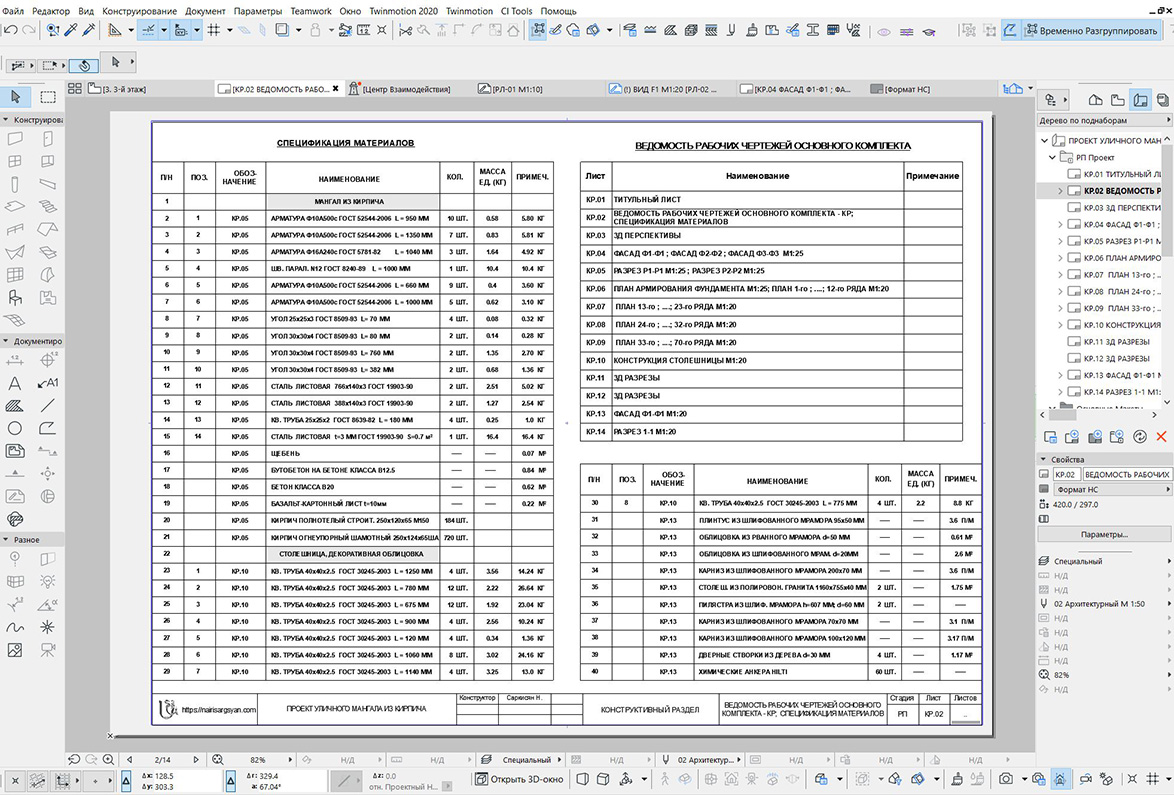1174x795 pixels.
Task: Collapse the РП Проект folder
Action: click(1052, 158)
